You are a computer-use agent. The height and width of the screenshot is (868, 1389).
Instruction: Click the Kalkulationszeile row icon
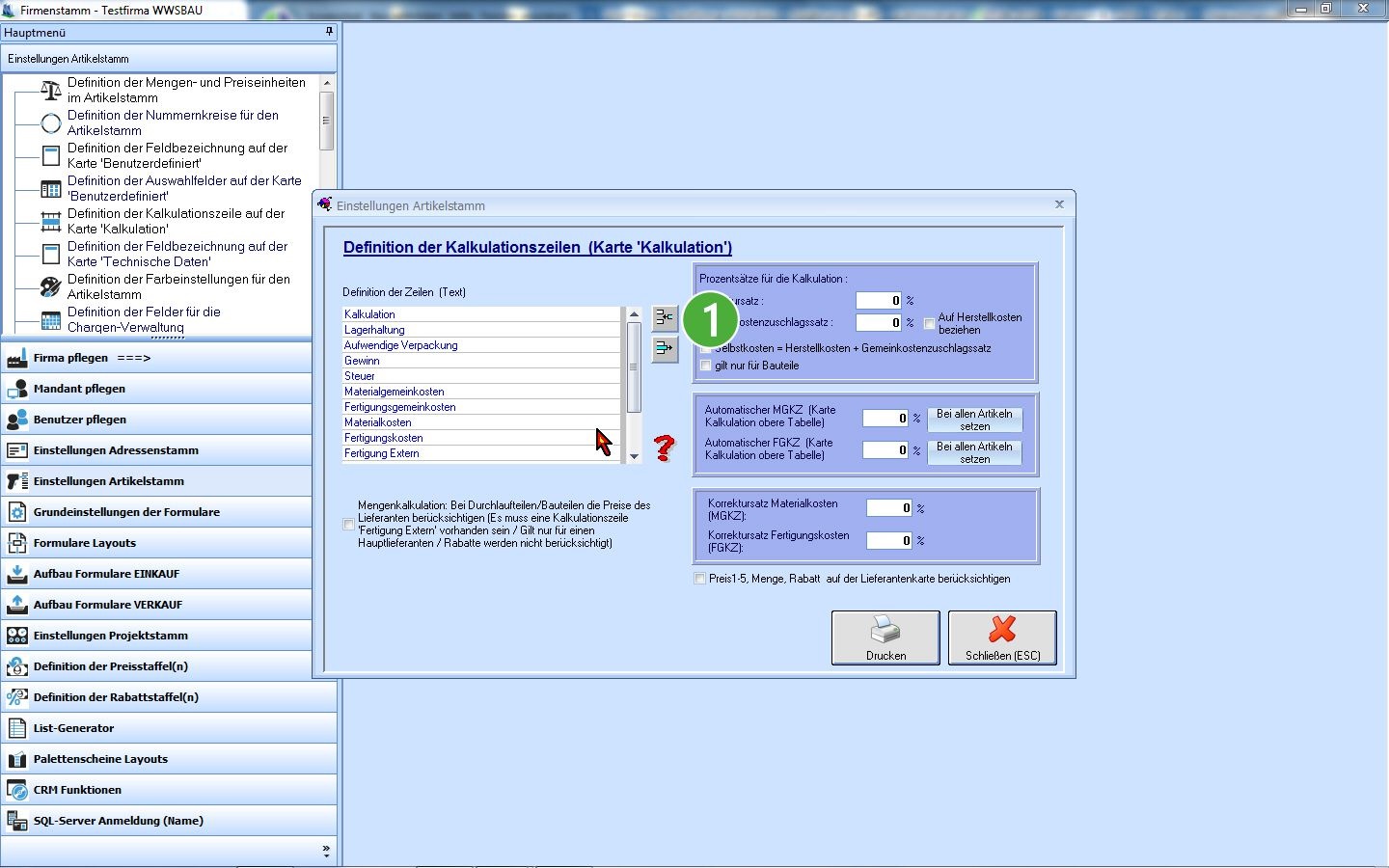point(51,222)
